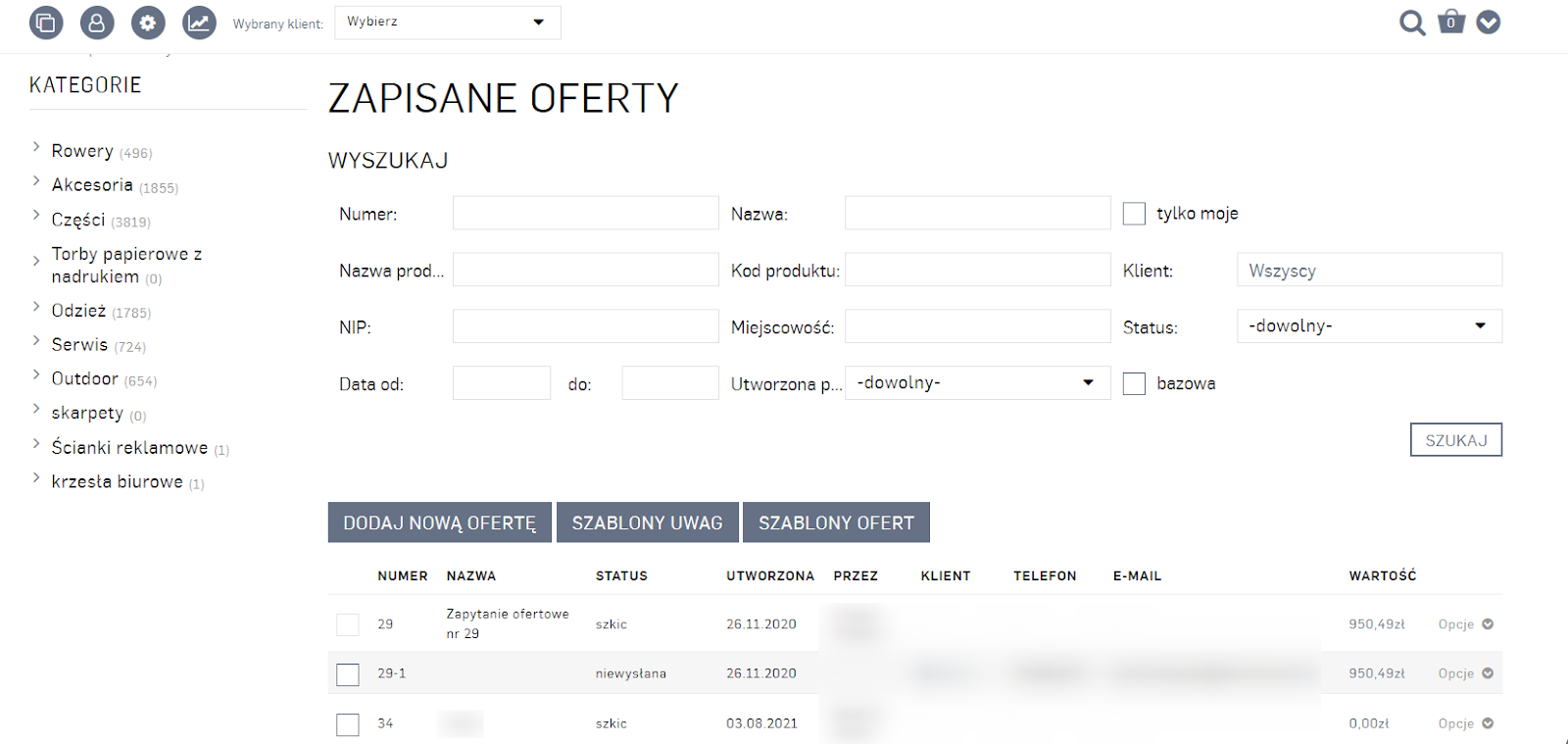1568x744 pixels.
Task: Open the Status dropdown
Action: pos(1369,326)
